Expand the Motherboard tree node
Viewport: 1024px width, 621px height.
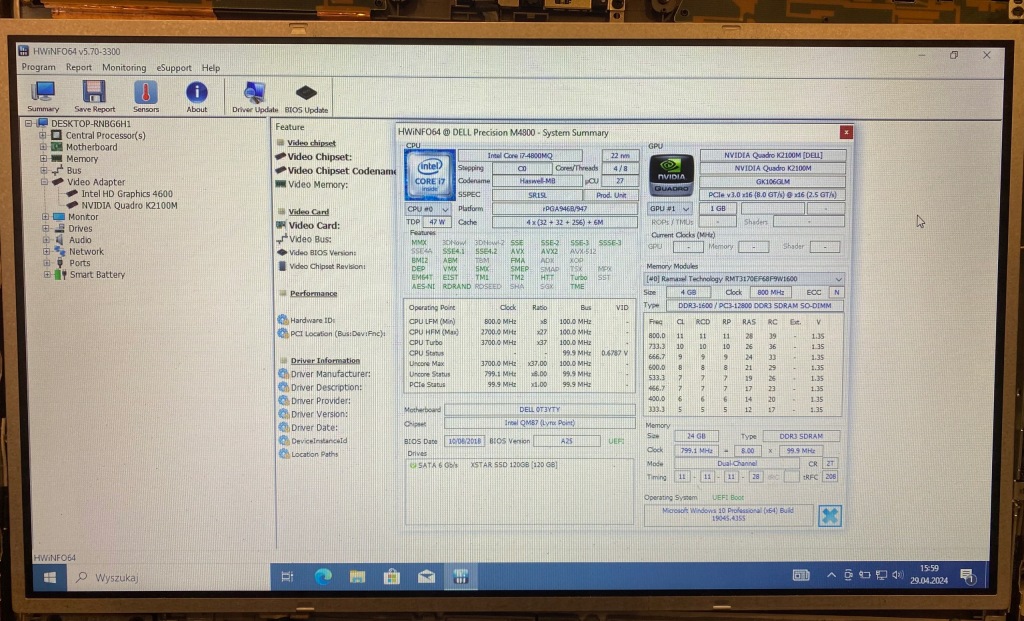[42, 147]
